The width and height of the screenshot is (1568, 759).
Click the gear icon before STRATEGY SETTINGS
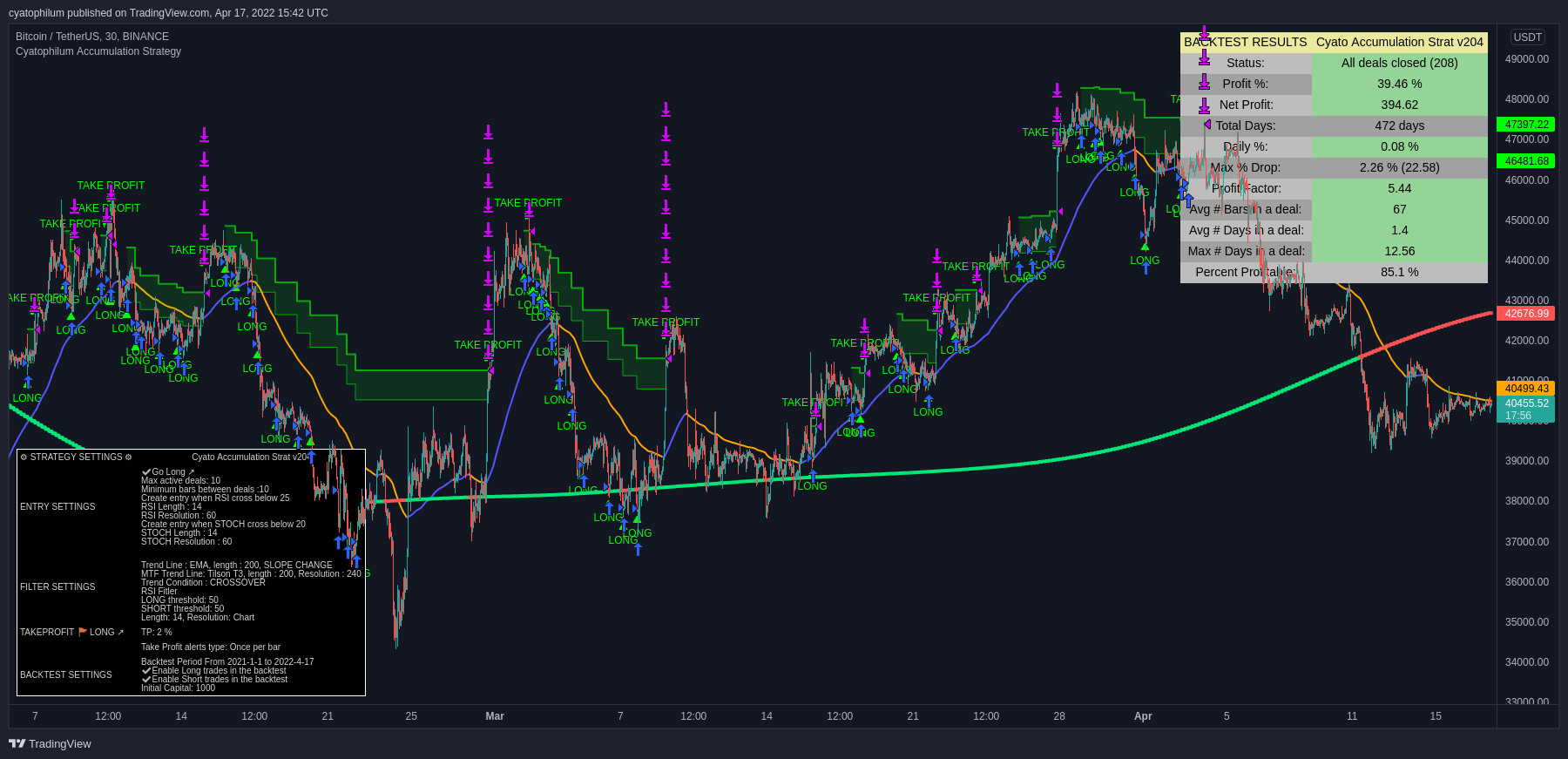click(x=24, y=457)
